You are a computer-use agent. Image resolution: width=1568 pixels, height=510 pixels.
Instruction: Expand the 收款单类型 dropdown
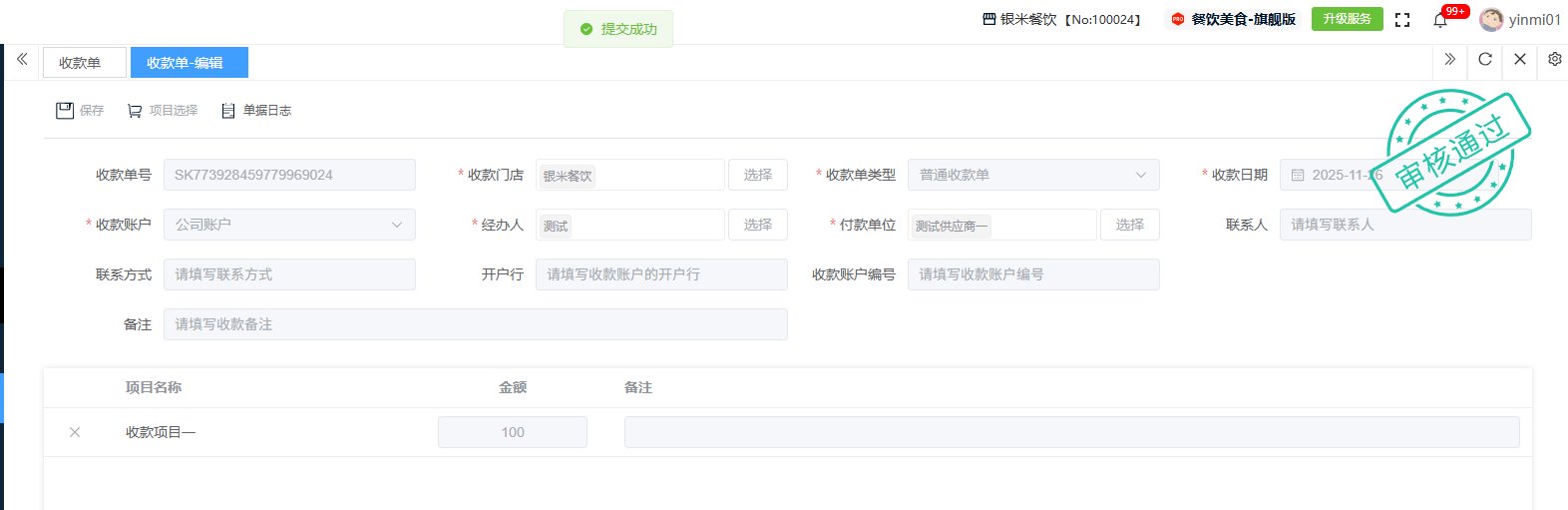tap(1033, 175)
